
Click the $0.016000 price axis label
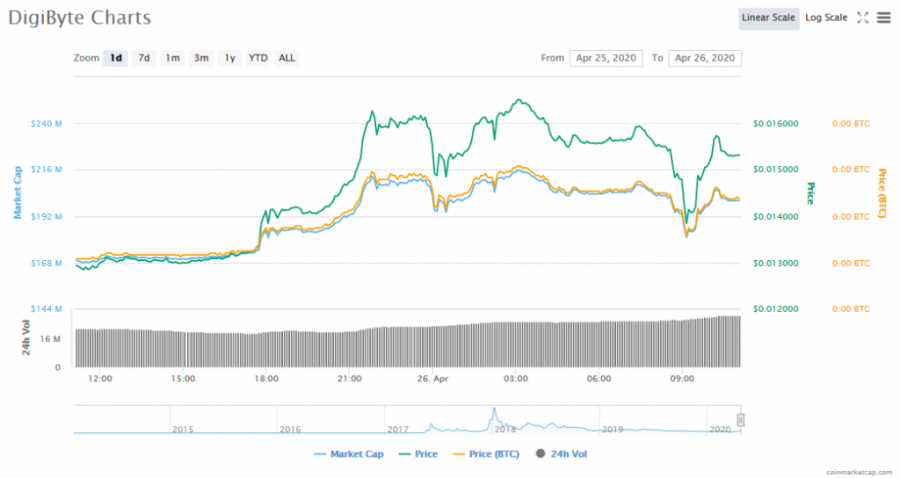tap(775, 123)
